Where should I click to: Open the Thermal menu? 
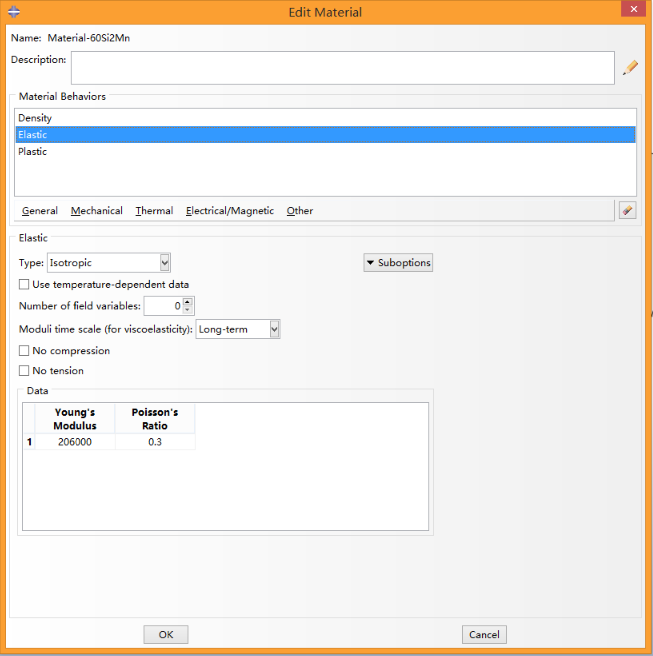154,210
